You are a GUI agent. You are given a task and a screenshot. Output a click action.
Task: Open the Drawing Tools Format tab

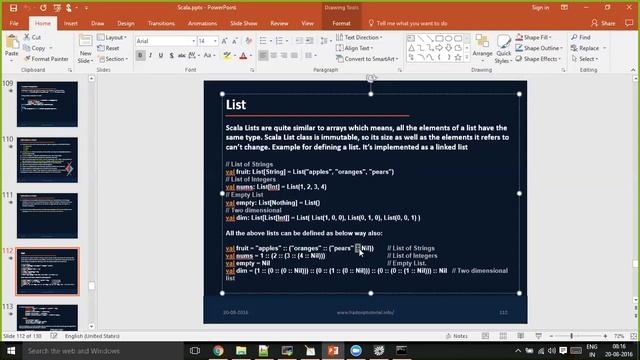pos(341,23)
